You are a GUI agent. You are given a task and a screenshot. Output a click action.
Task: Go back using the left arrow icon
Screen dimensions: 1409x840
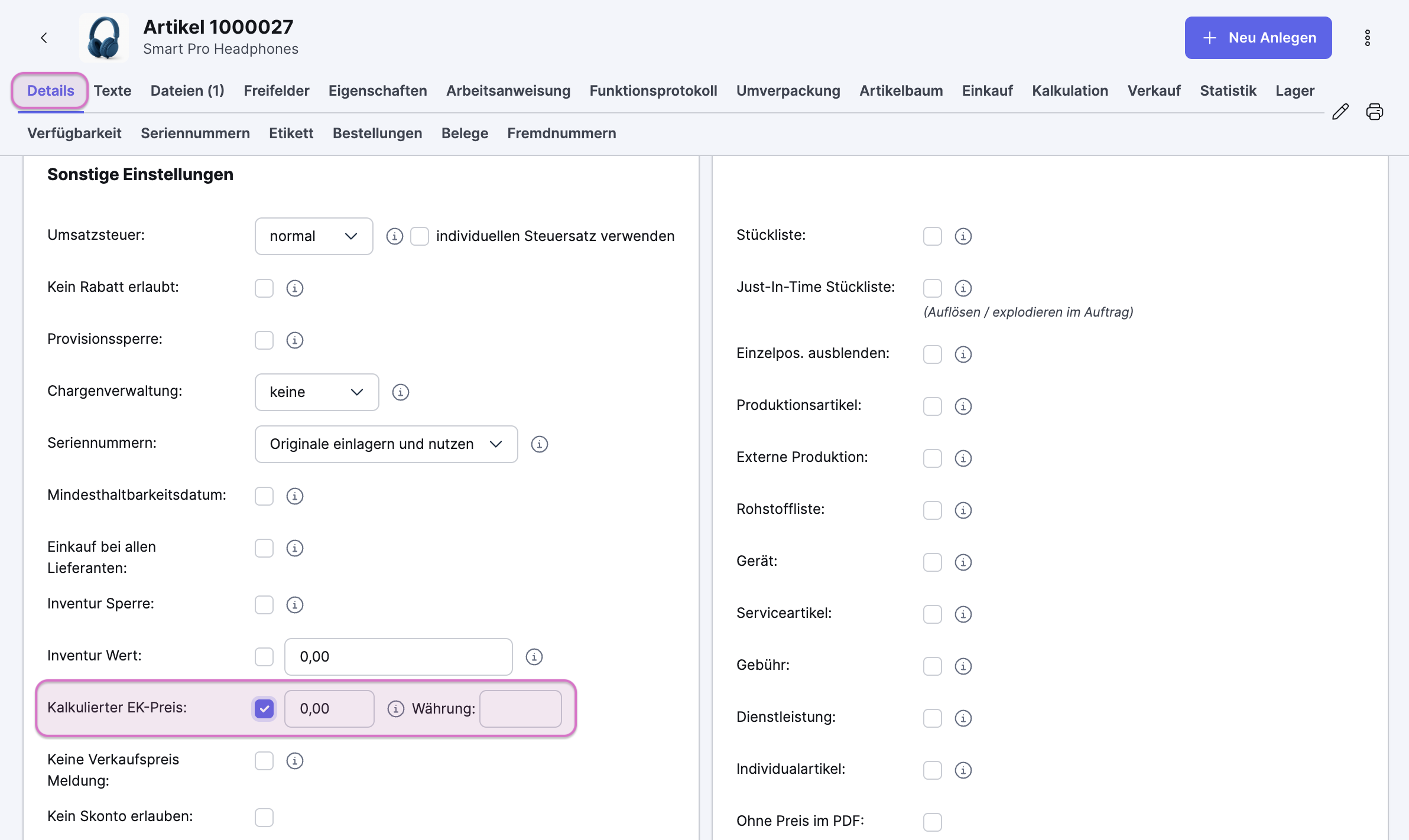tap(44, 38)
